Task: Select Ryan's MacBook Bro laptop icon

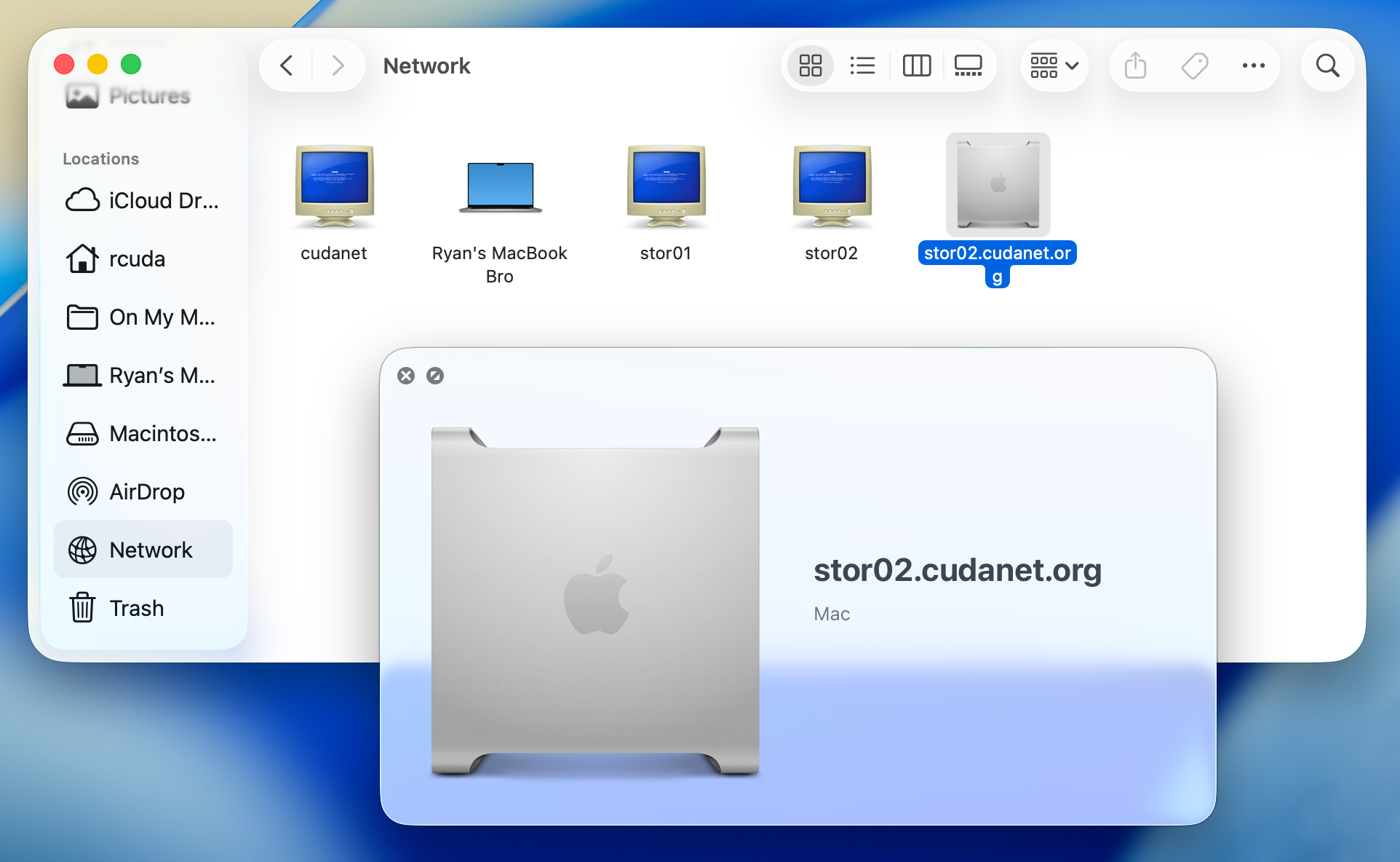Action: click(x=500, y=186)
